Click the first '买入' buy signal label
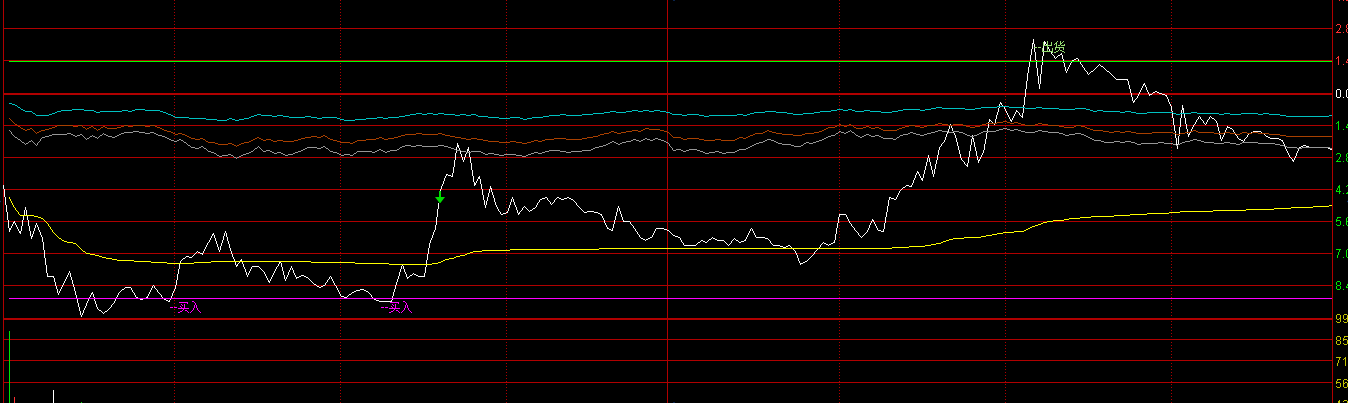This screenshot has height=403, width=1348. point(189,308)
